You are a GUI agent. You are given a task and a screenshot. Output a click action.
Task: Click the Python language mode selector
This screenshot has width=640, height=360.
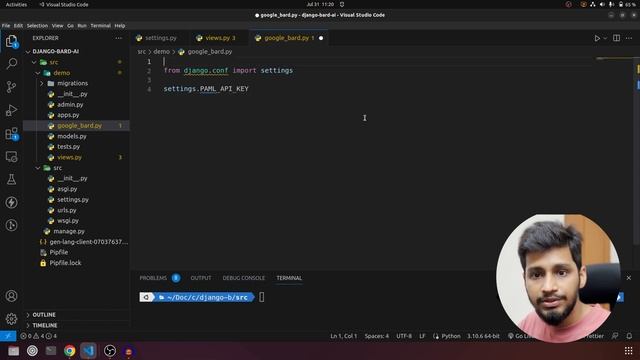(451, 336)
